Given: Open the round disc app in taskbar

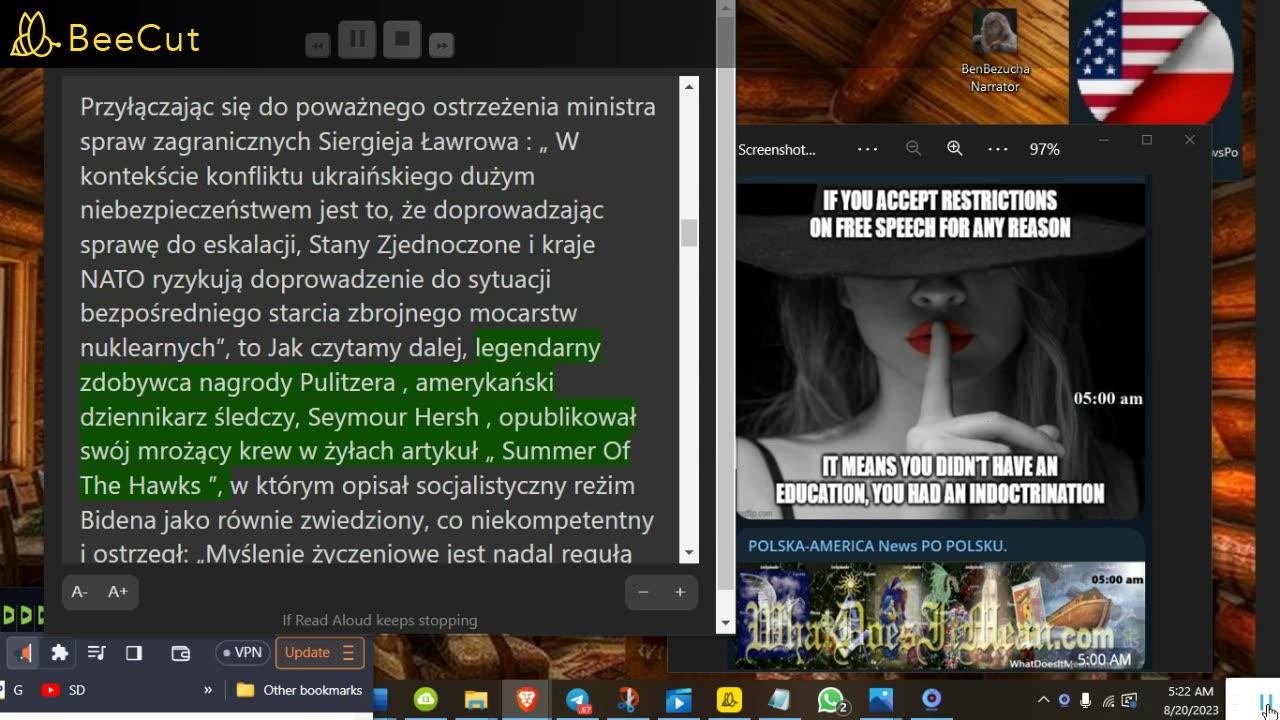Looking at the screenshot, I should pyautogui.click(x=931, y=699).
